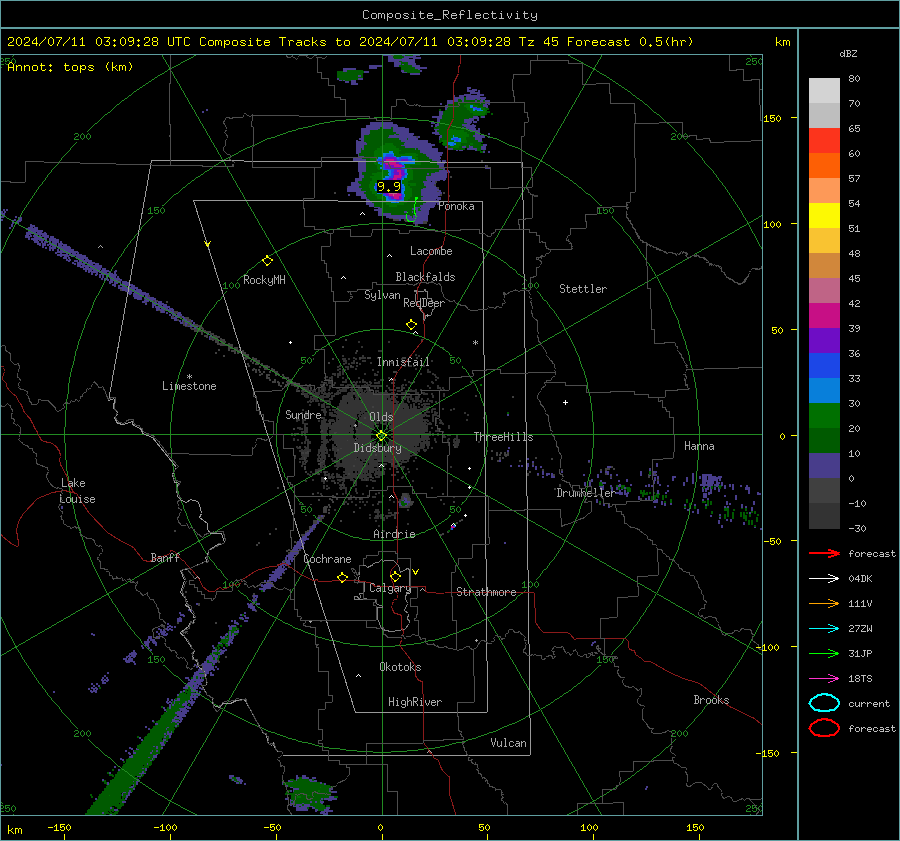Viewport: 900px width, 841px height.
Task: Click the Banff town label
Action: (x=165, y=557)
